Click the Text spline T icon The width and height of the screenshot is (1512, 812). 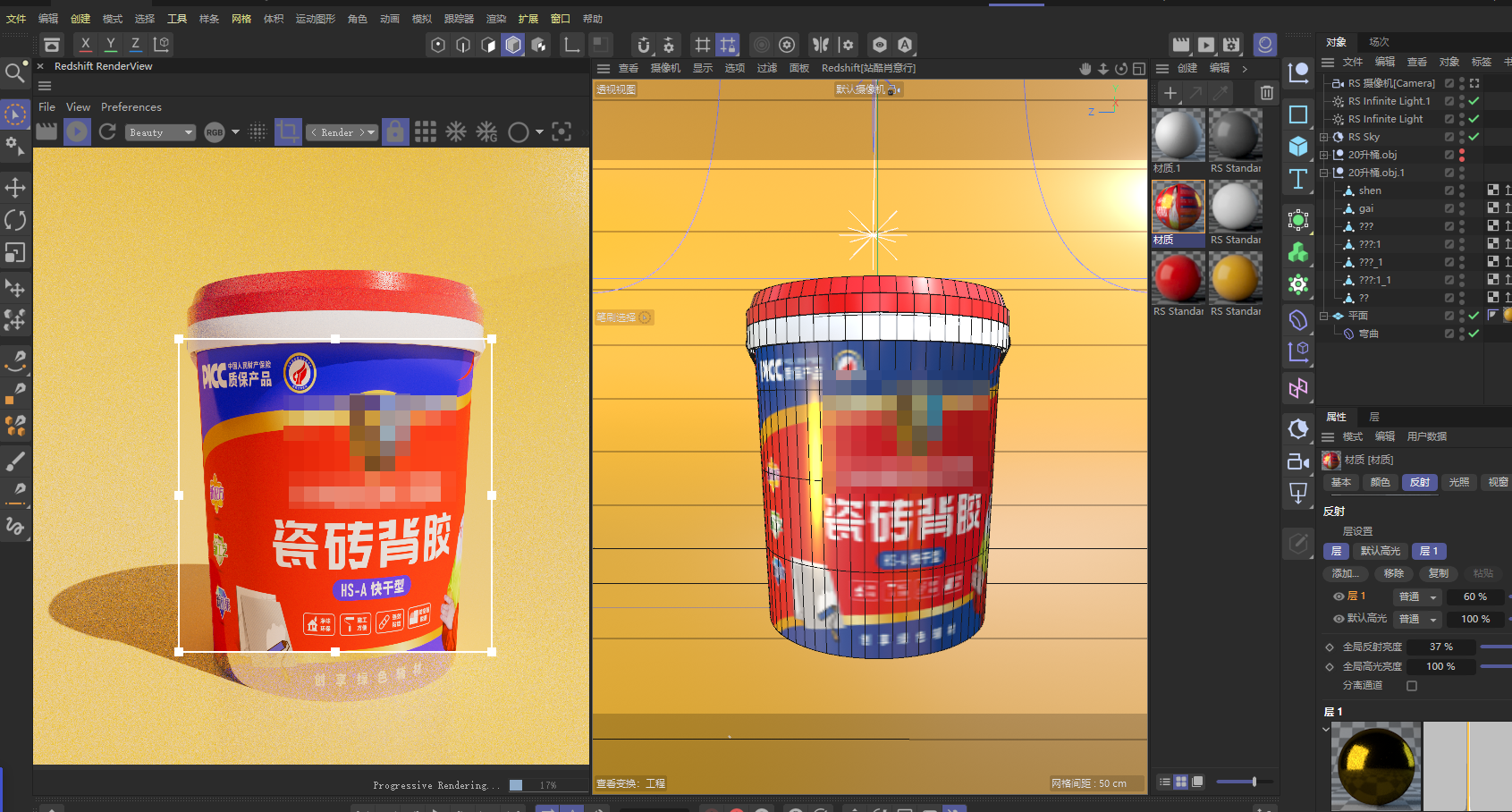[1298, 180]
